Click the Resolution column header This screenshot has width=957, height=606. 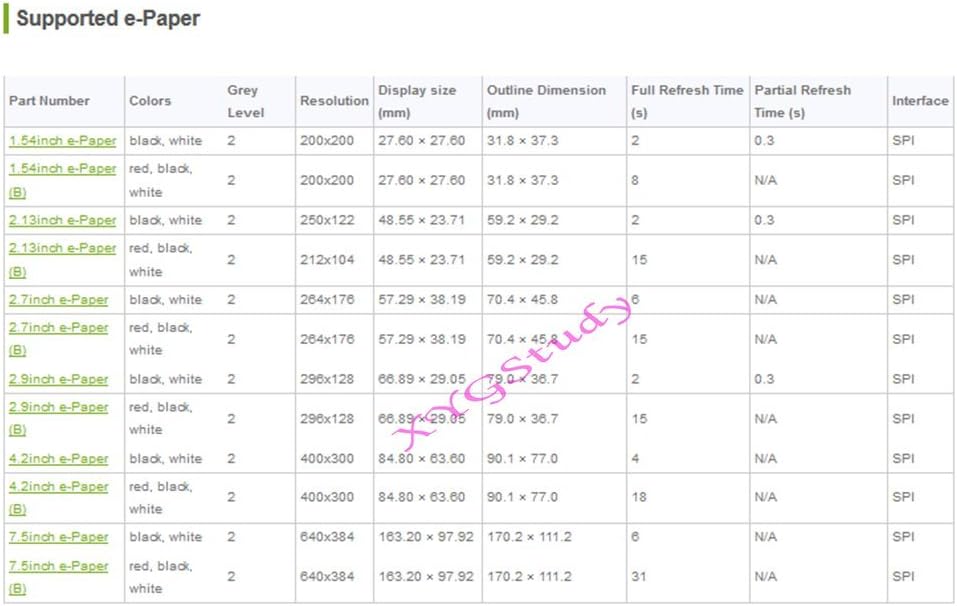click(x=334, y=101)
